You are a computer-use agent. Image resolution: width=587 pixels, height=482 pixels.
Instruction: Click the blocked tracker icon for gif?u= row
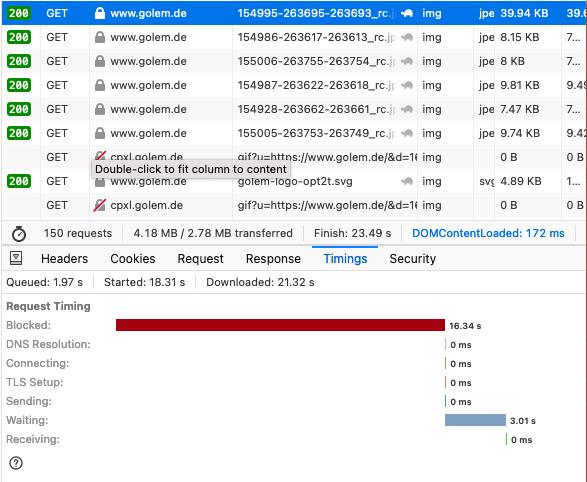coord(100,205)
